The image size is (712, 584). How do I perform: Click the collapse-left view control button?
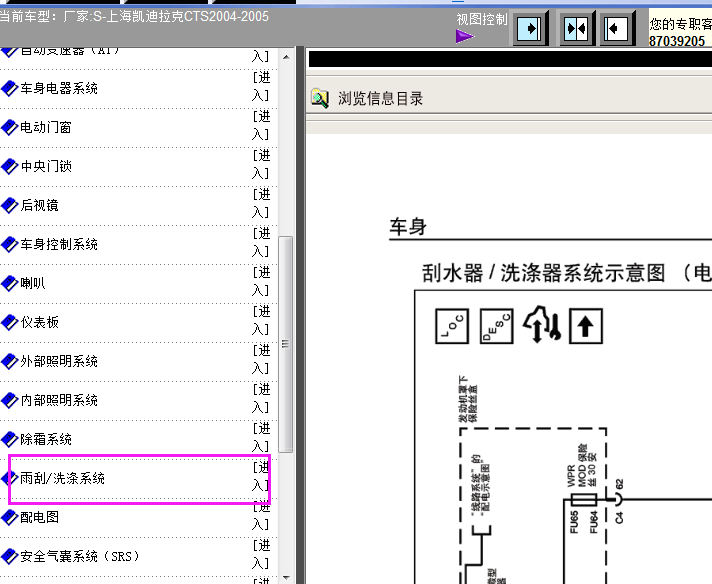coord(616,29)
